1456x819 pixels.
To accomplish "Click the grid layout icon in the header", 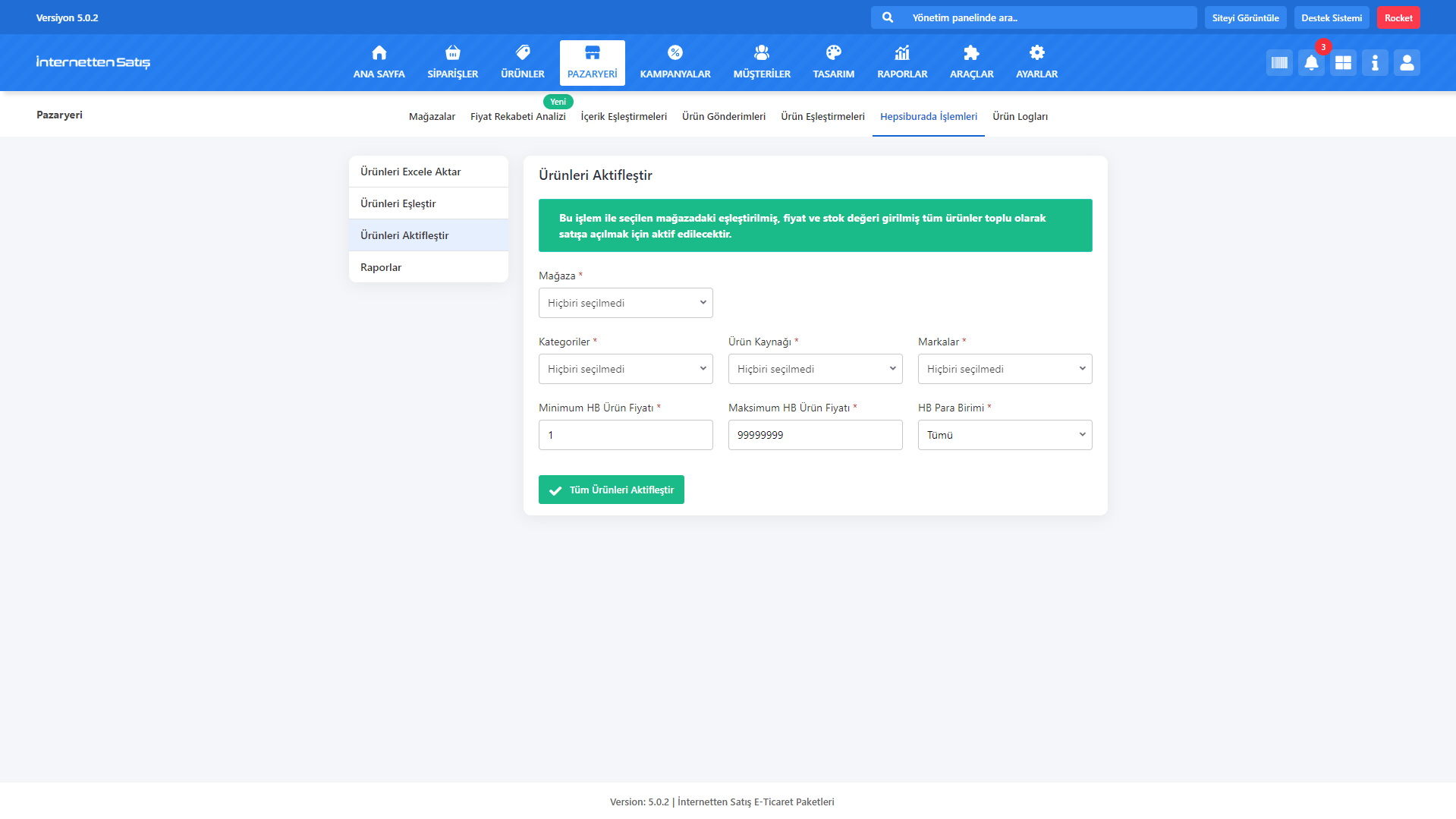I will coord(1343,63).
